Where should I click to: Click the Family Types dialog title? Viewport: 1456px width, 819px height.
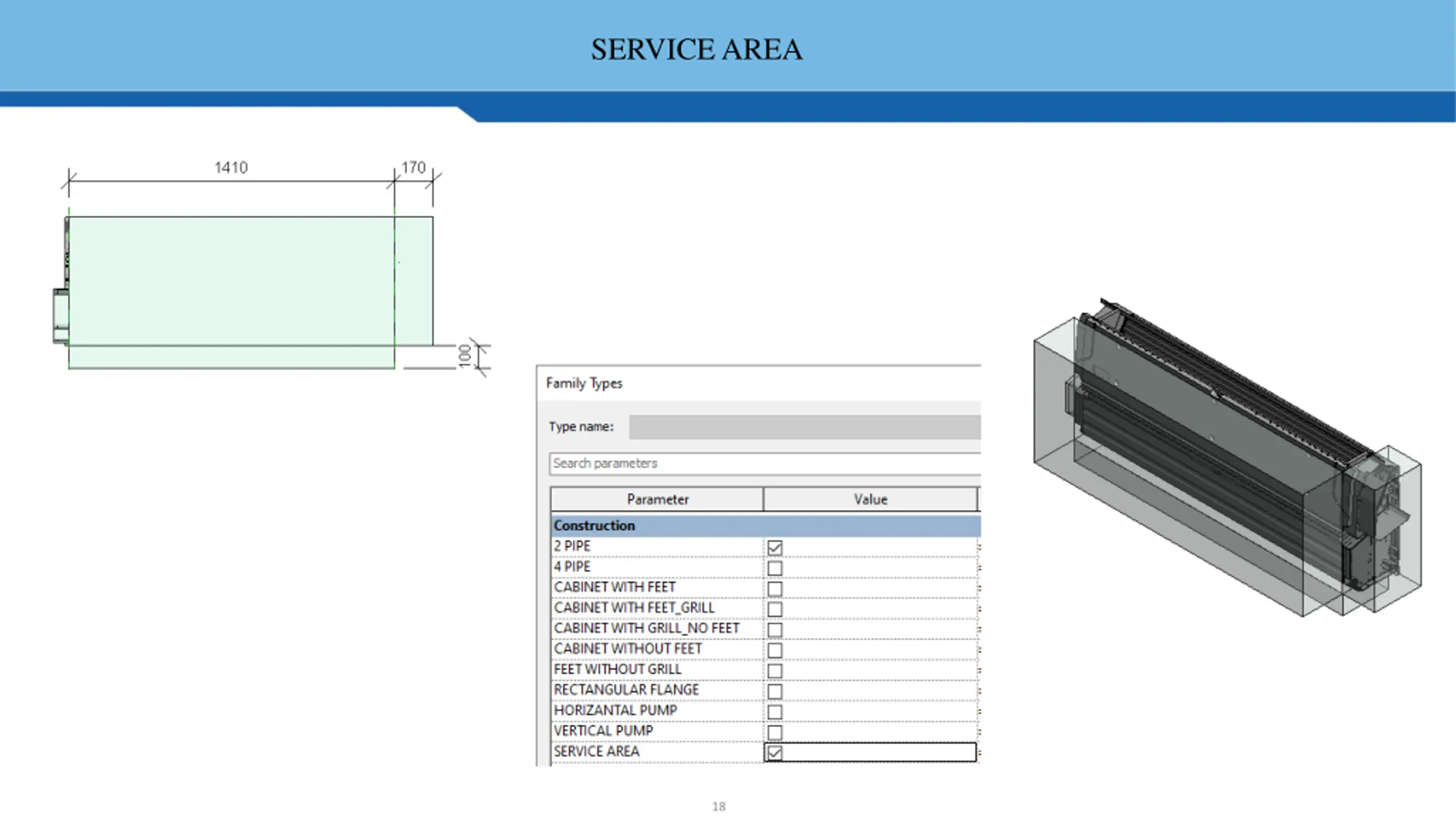[x=584, y=383]
